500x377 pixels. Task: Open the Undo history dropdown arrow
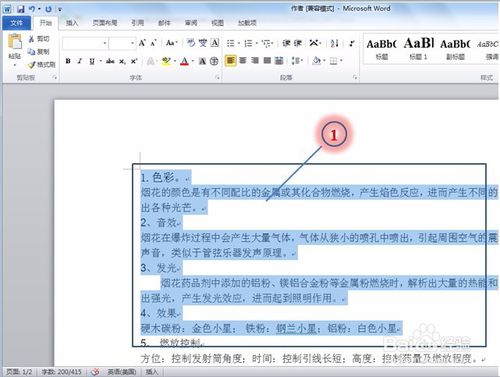pyautogui.click(x=39, y=9)
